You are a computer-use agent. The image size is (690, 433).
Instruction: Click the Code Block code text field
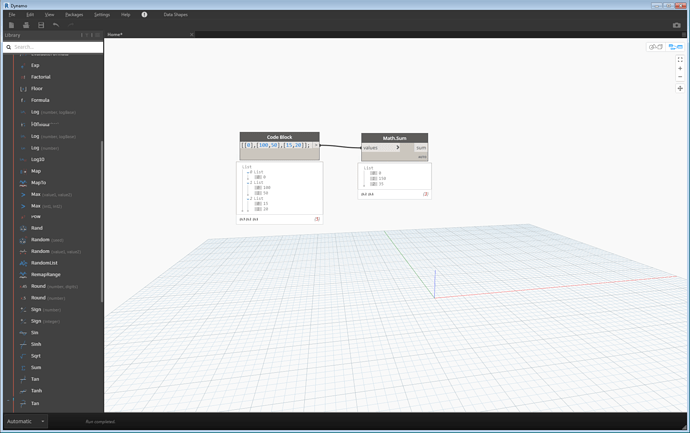coord(276,145)
